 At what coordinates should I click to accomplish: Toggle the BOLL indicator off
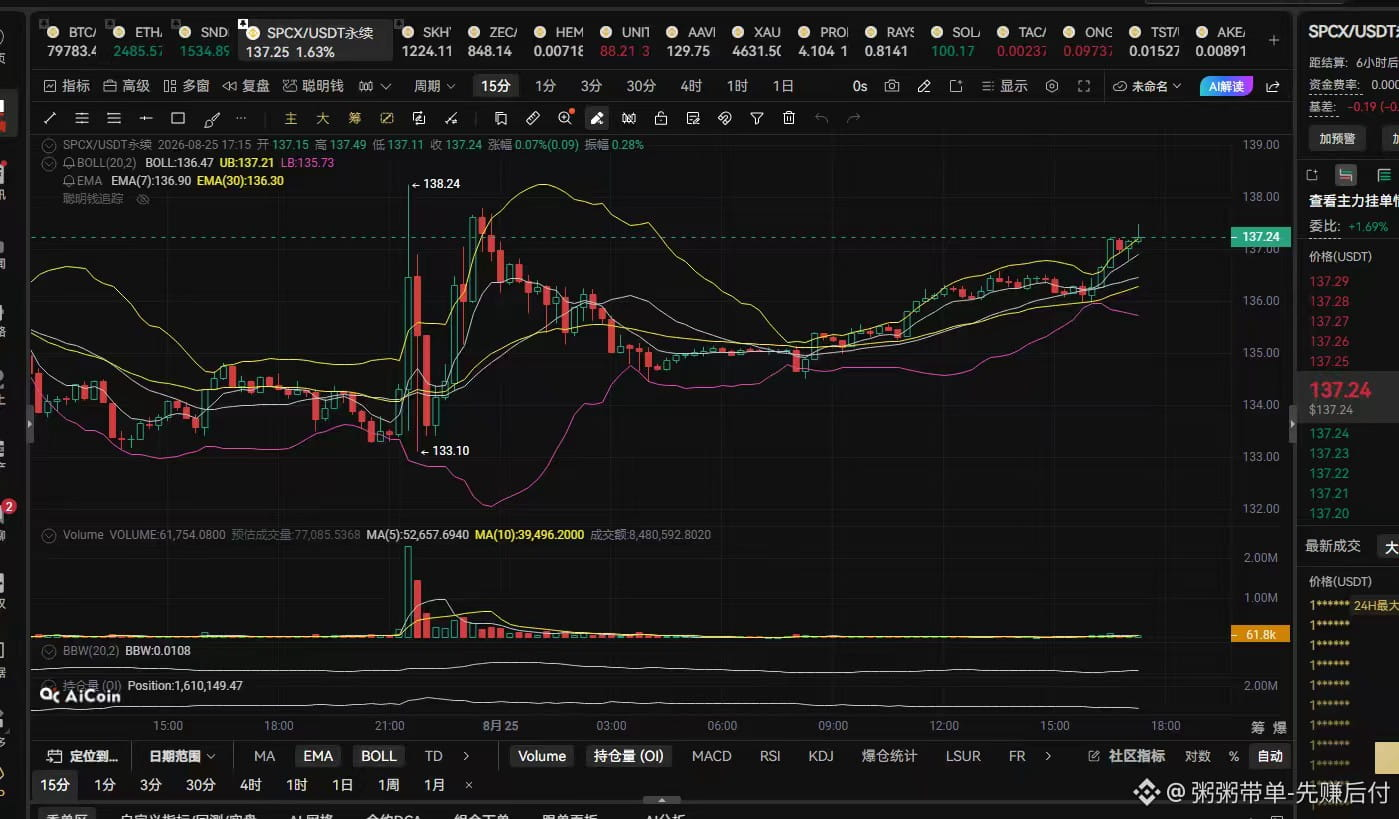coord(379,756)
